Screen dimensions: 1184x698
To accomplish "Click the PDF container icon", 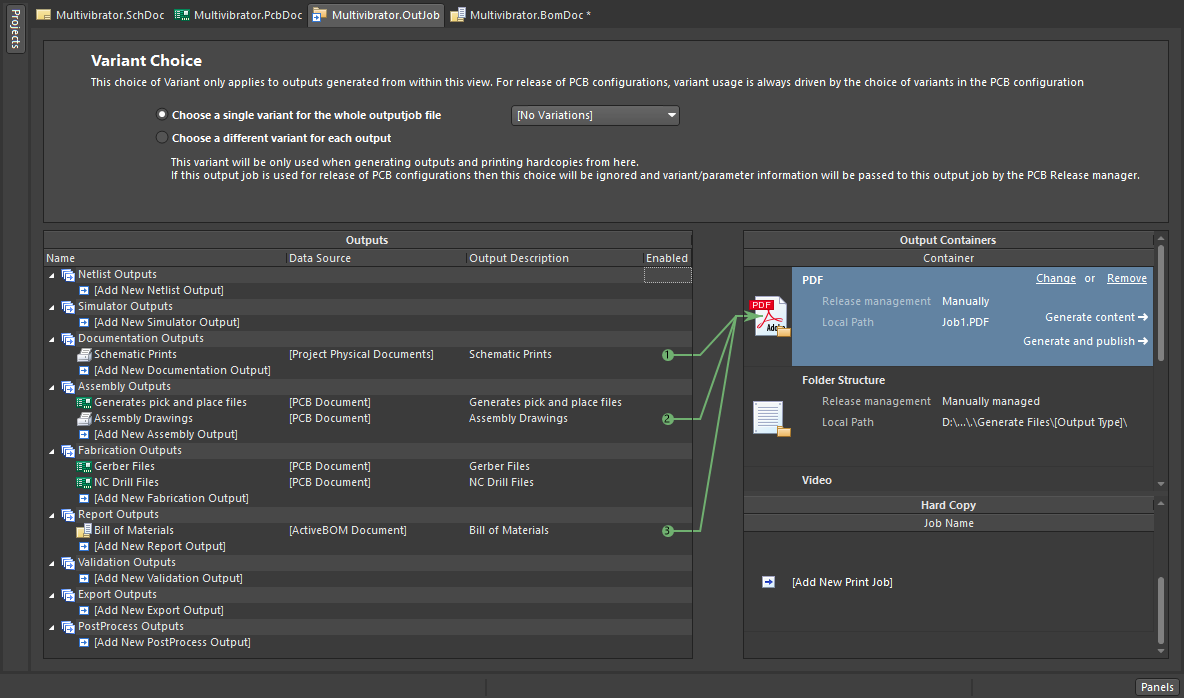I will pyautogui.click(x=771, y=317).
